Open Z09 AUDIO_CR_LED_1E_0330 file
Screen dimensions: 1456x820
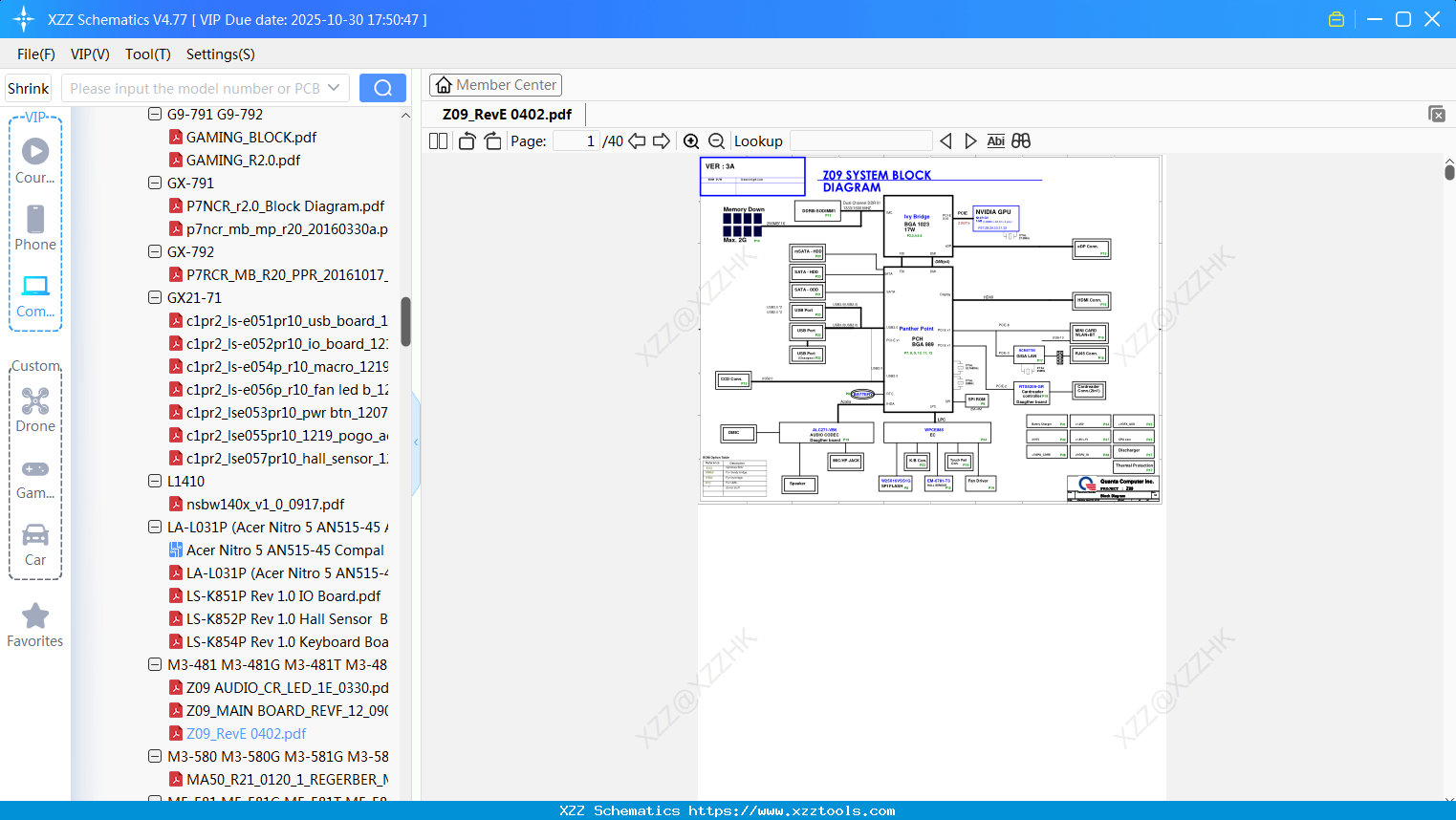pos(287,687)
